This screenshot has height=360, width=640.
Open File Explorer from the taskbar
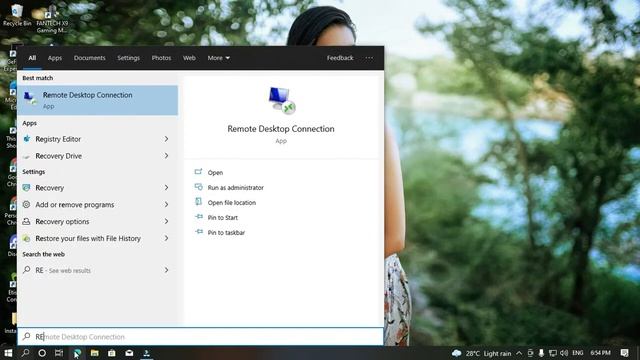(95, 353)
